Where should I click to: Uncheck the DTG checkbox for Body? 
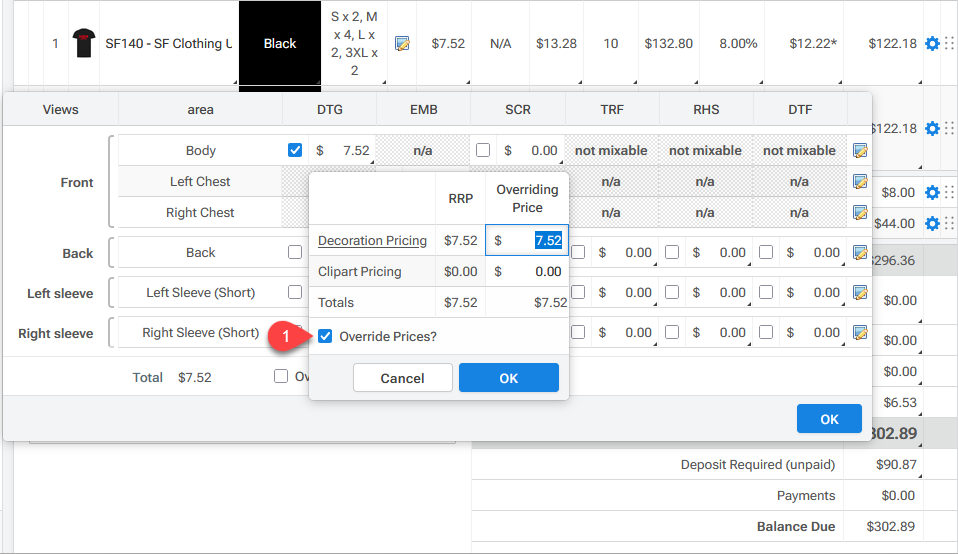tap(295, 151)
